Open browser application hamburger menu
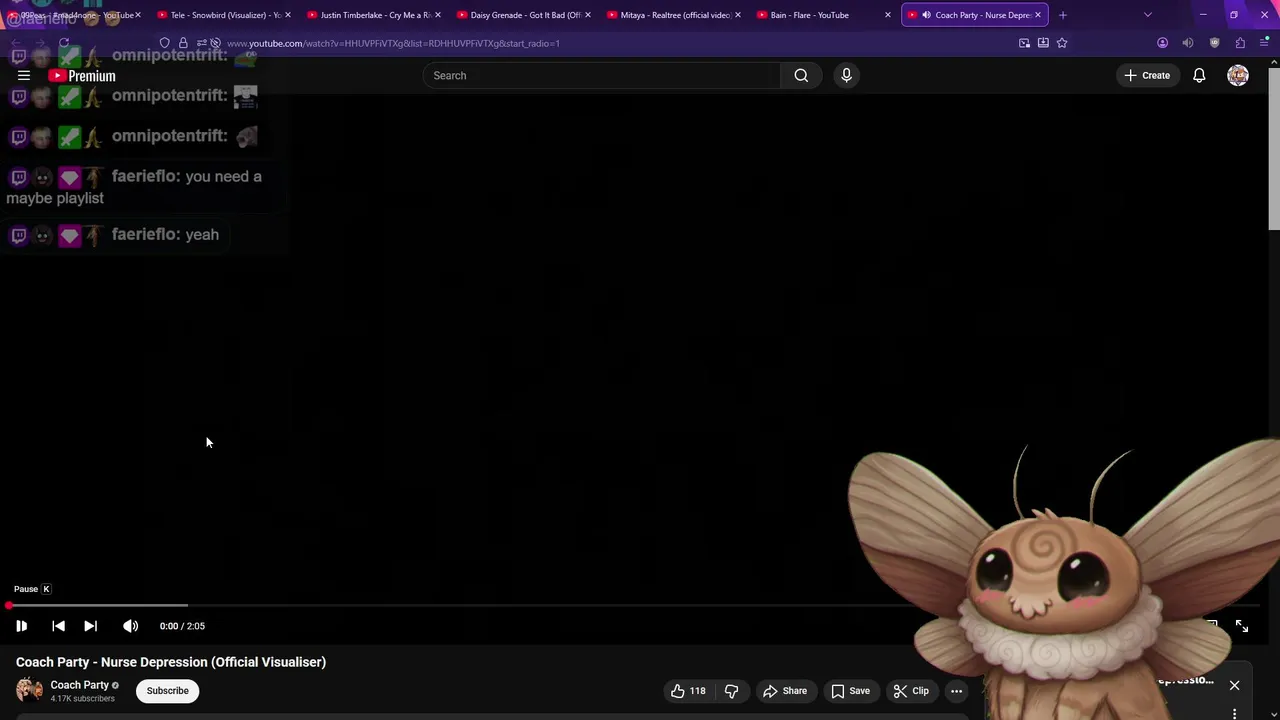The image size is (1280, 720). (1264, 43)
